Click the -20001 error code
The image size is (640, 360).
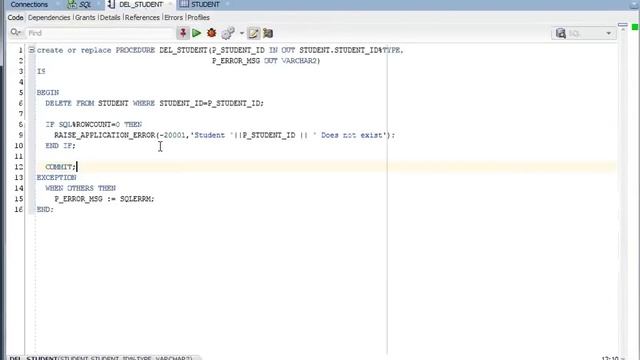click(172, 135)
